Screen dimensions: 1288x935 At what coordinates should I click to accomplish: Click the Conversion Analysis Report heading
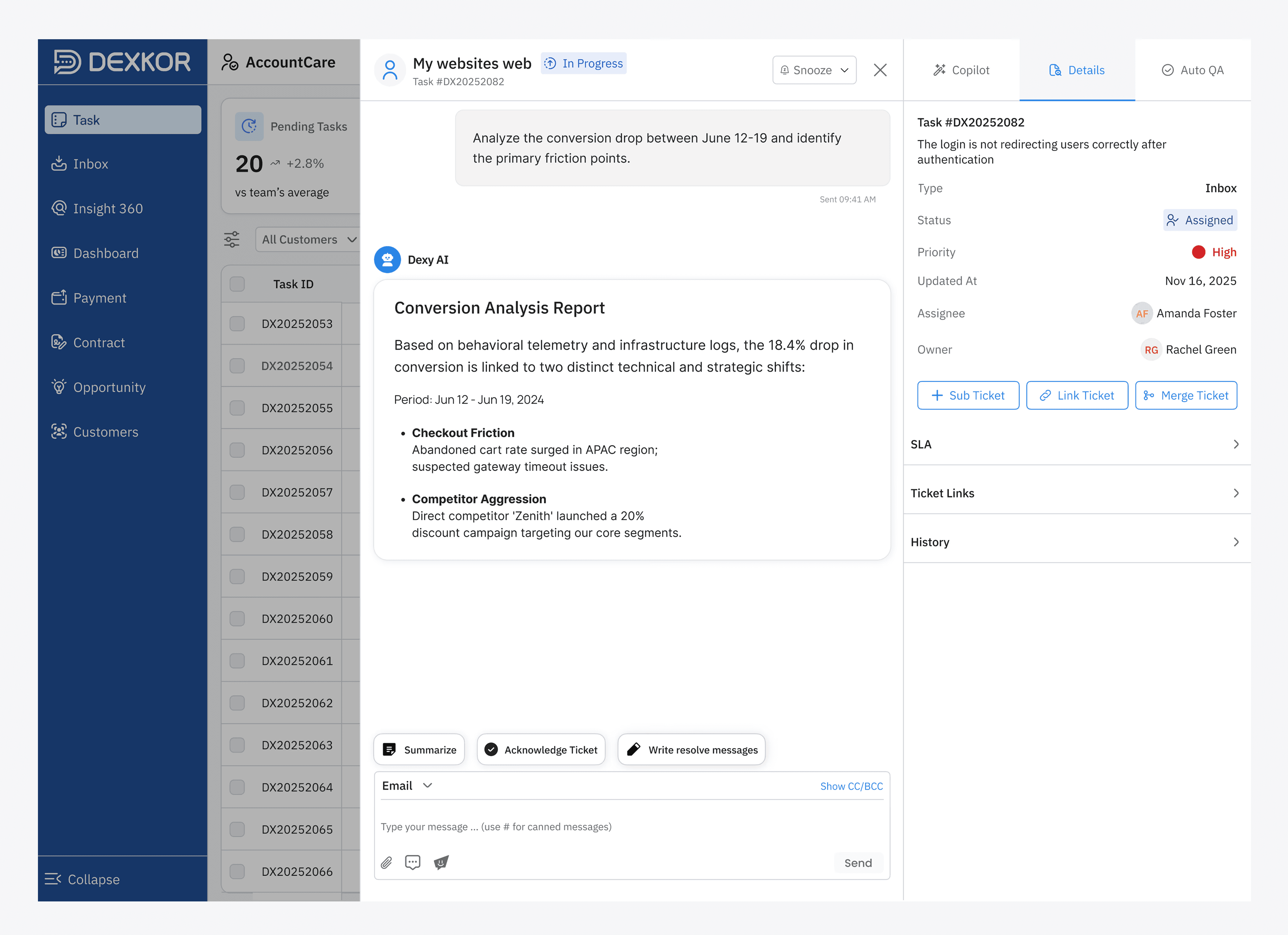[x=499, y=308]
